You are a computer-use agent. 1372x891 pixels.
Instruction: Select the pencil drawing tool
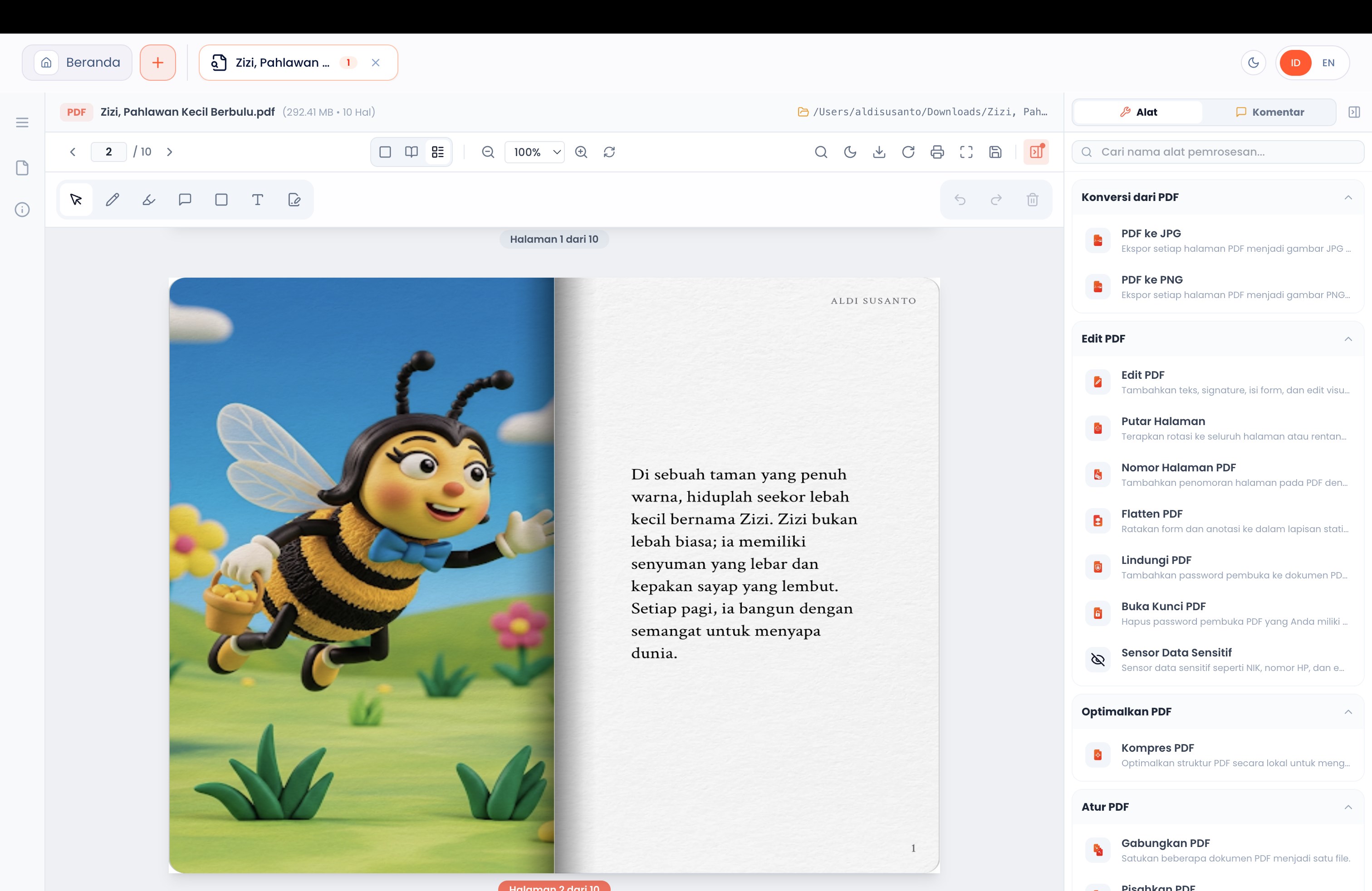pos(113,200)
